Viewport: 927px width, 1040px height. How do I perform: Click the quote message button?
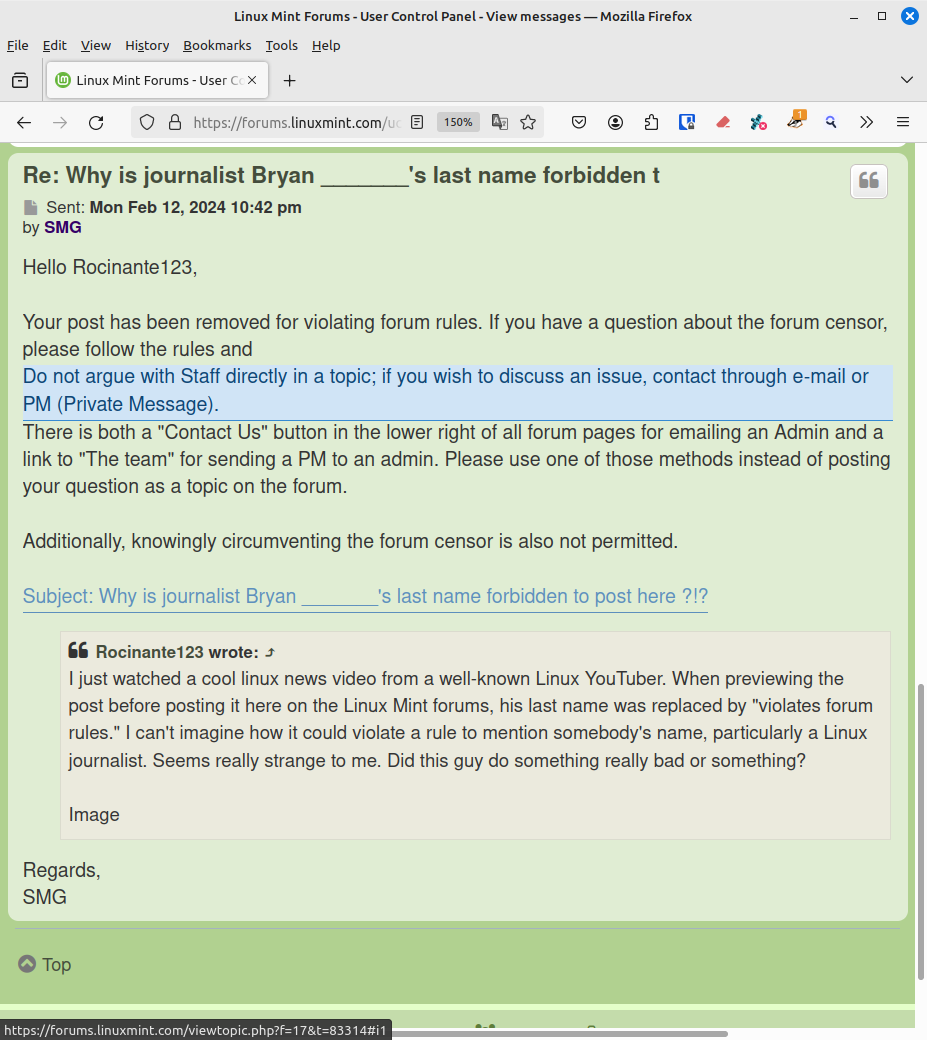coord(869,181)
